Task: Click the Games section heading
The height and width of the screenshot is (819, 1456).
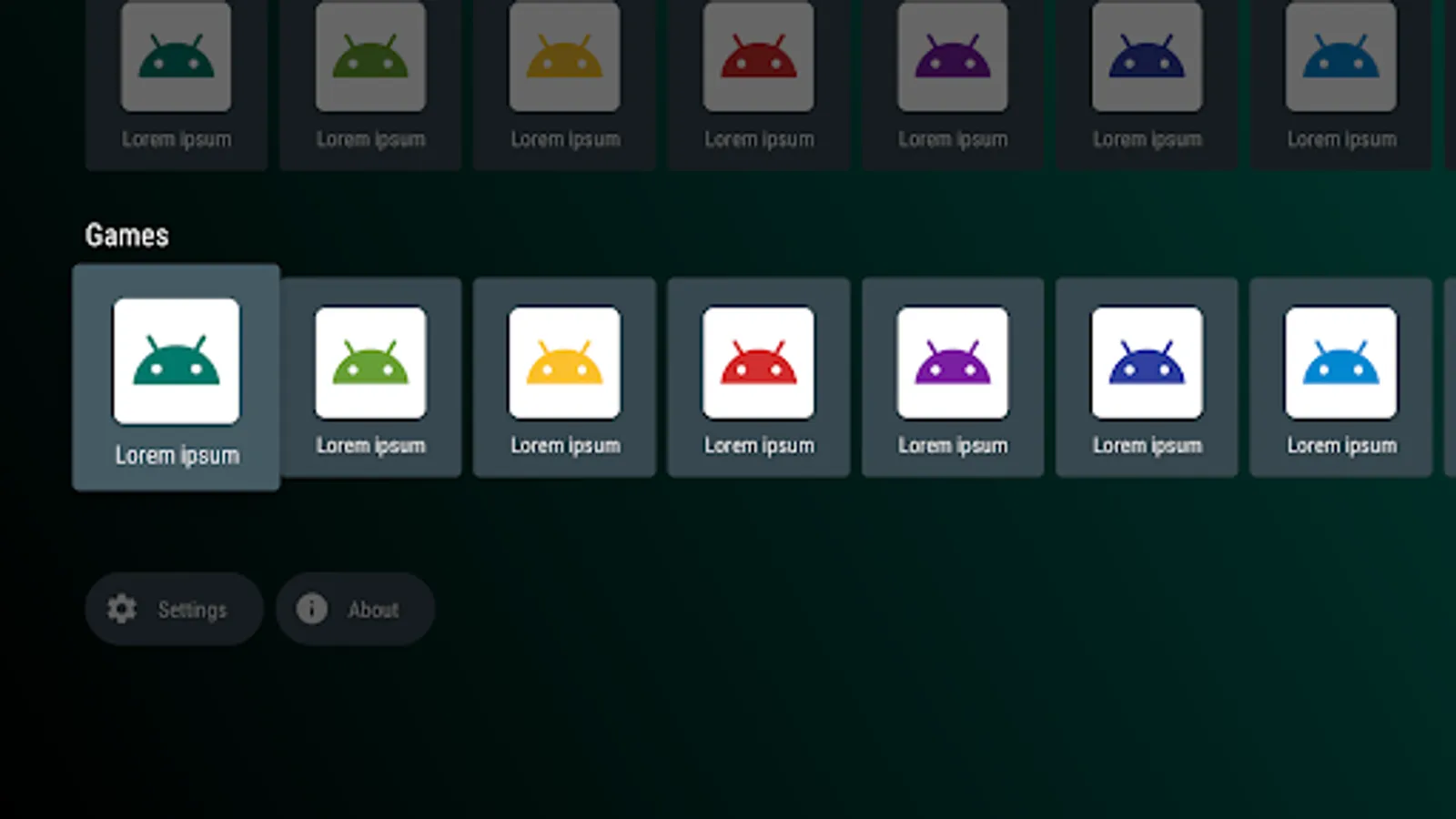Action: [126, 236]
